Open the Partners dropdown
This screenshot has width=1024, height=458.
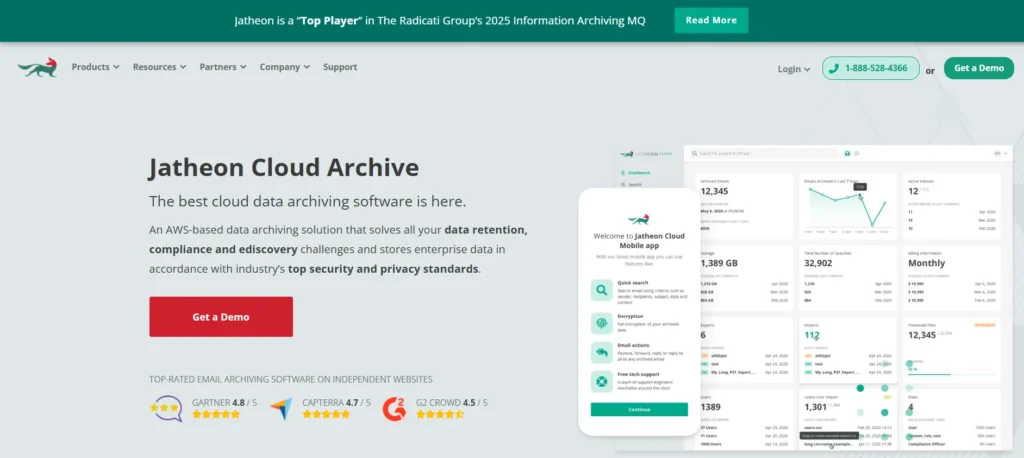click(223, 67)
